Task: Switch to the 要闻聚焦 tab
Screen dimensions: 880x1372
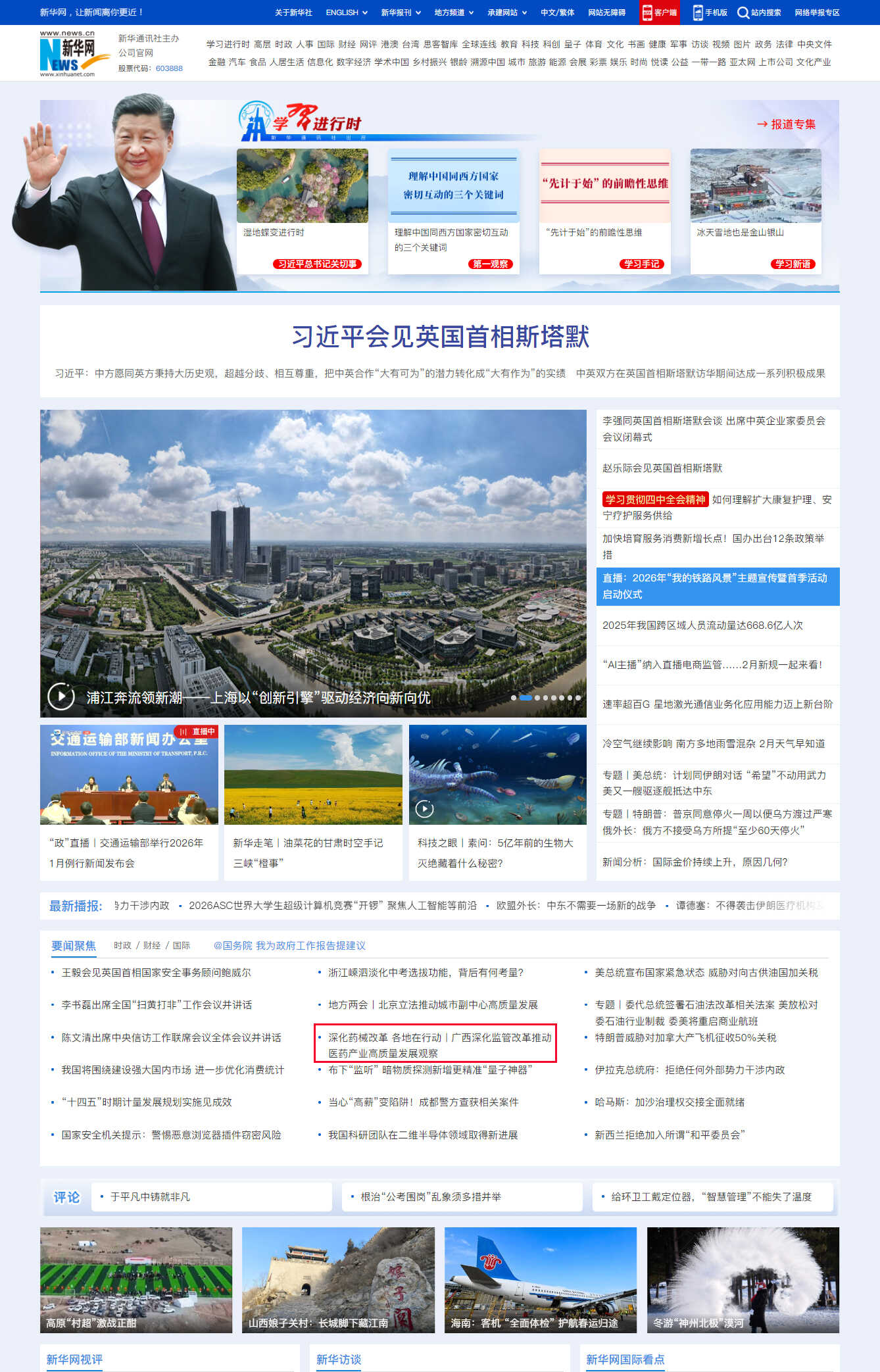Action: pyautogui.click(x=73, y=945)
